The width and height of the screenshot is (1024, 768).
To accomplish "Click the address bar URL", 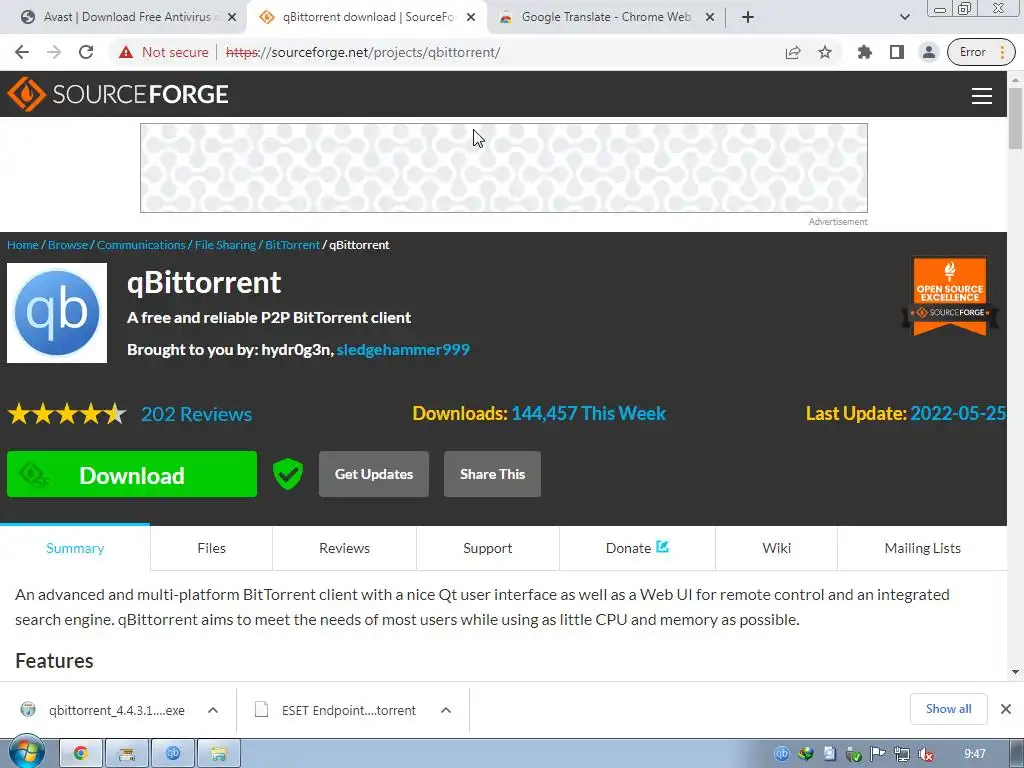I will click(363, 52).
